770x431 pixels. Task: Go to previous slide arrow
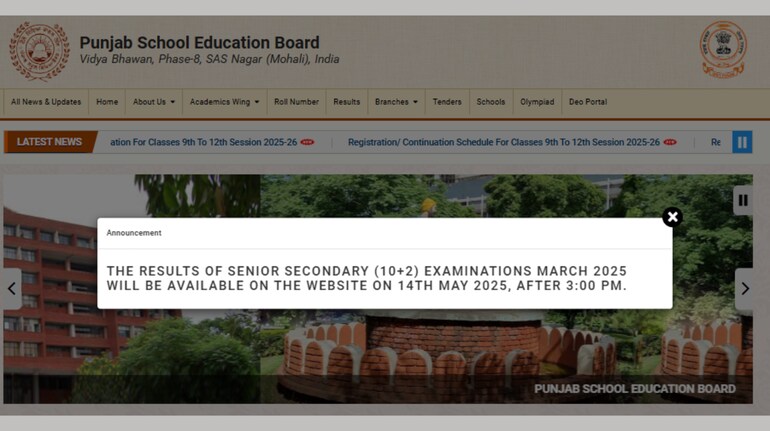[x=12, y=289]
